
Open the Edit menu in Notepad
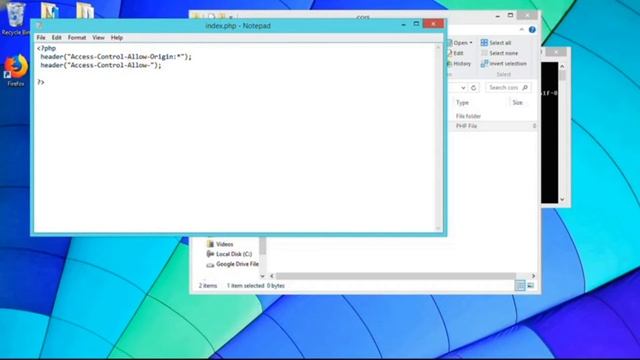pyautogui.click(x=56, y=38)
